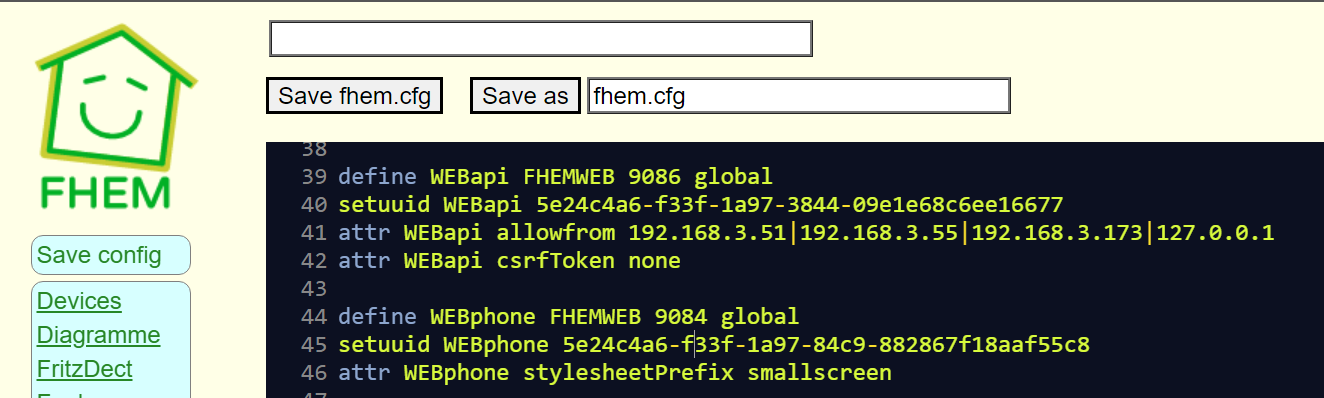Click the Save as button

pyautogui.click(x=525, y=96)
